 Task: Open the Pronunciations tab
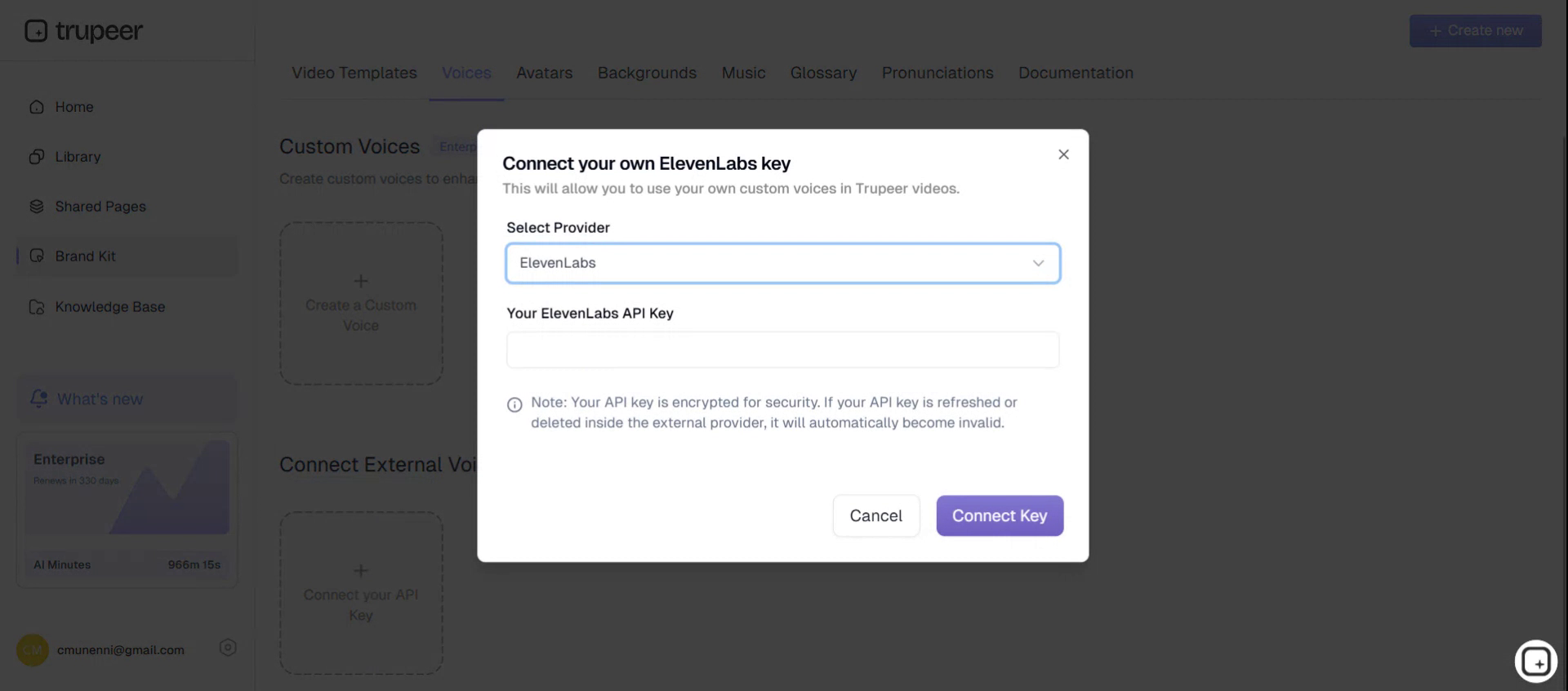click(x=937, y=73)
